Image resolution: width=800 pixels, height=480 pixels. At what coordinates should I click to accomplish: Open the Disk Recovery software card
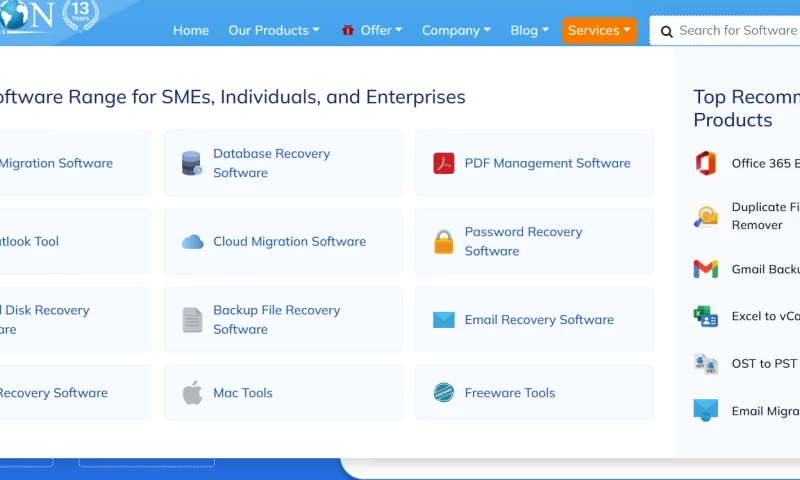pos(75,320)
